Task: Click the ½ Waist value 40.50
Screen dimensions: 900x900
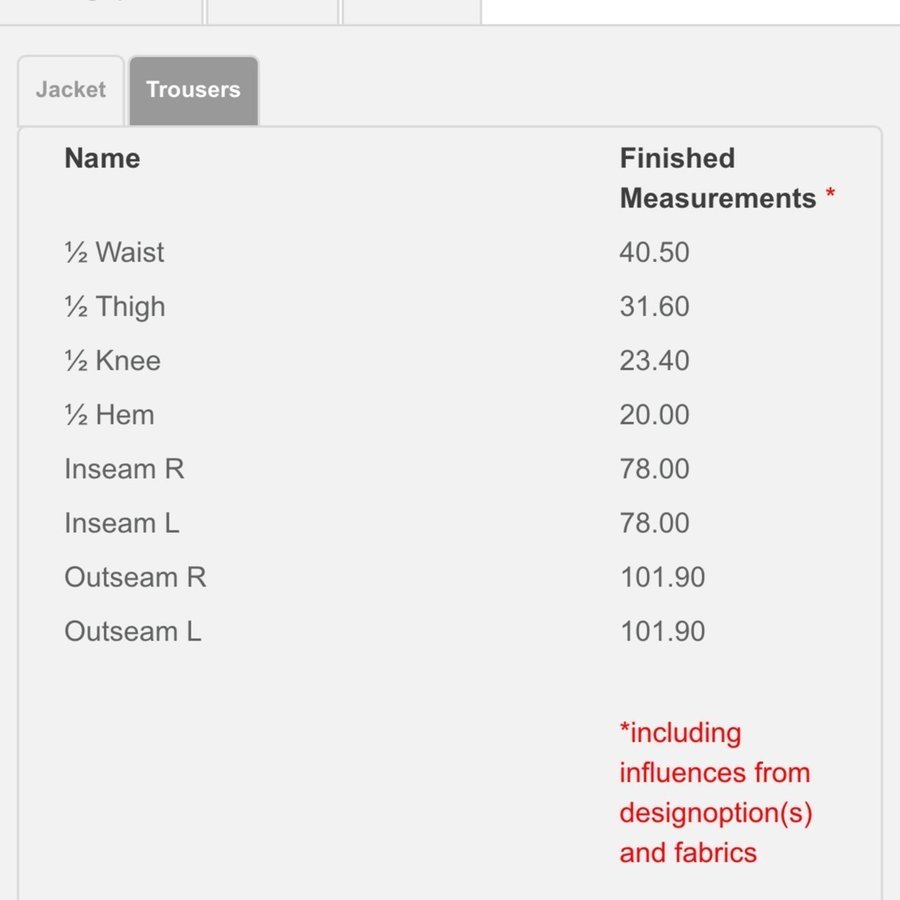Action: pos(654,253)
